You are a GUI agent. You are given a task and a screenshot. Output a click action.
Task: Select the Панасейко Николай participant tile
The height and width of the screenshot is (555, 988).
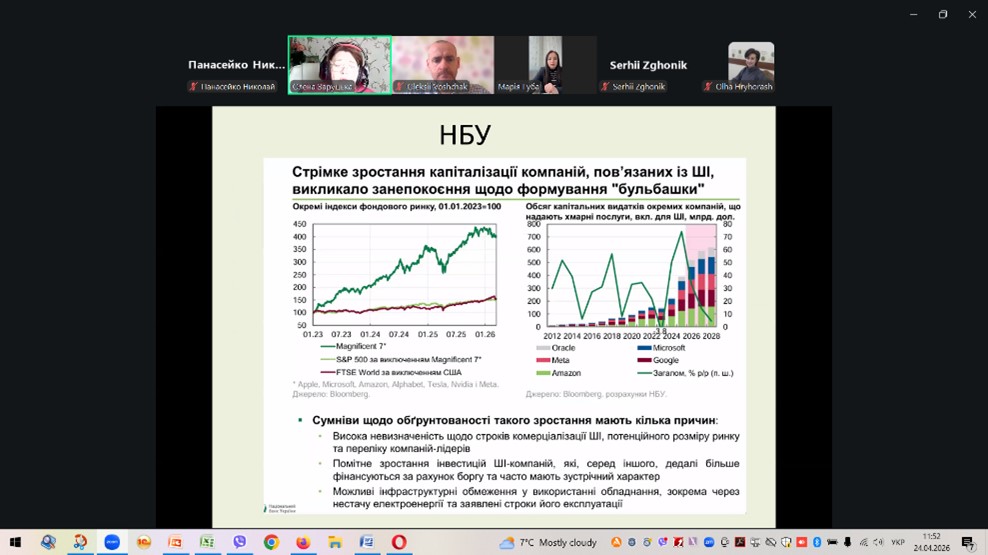pos(237,66)
